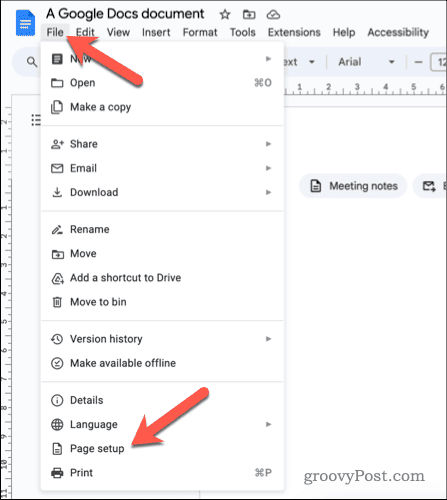Click the font size box
Viewport: 447px width, 500px height.
pos(439,62)
